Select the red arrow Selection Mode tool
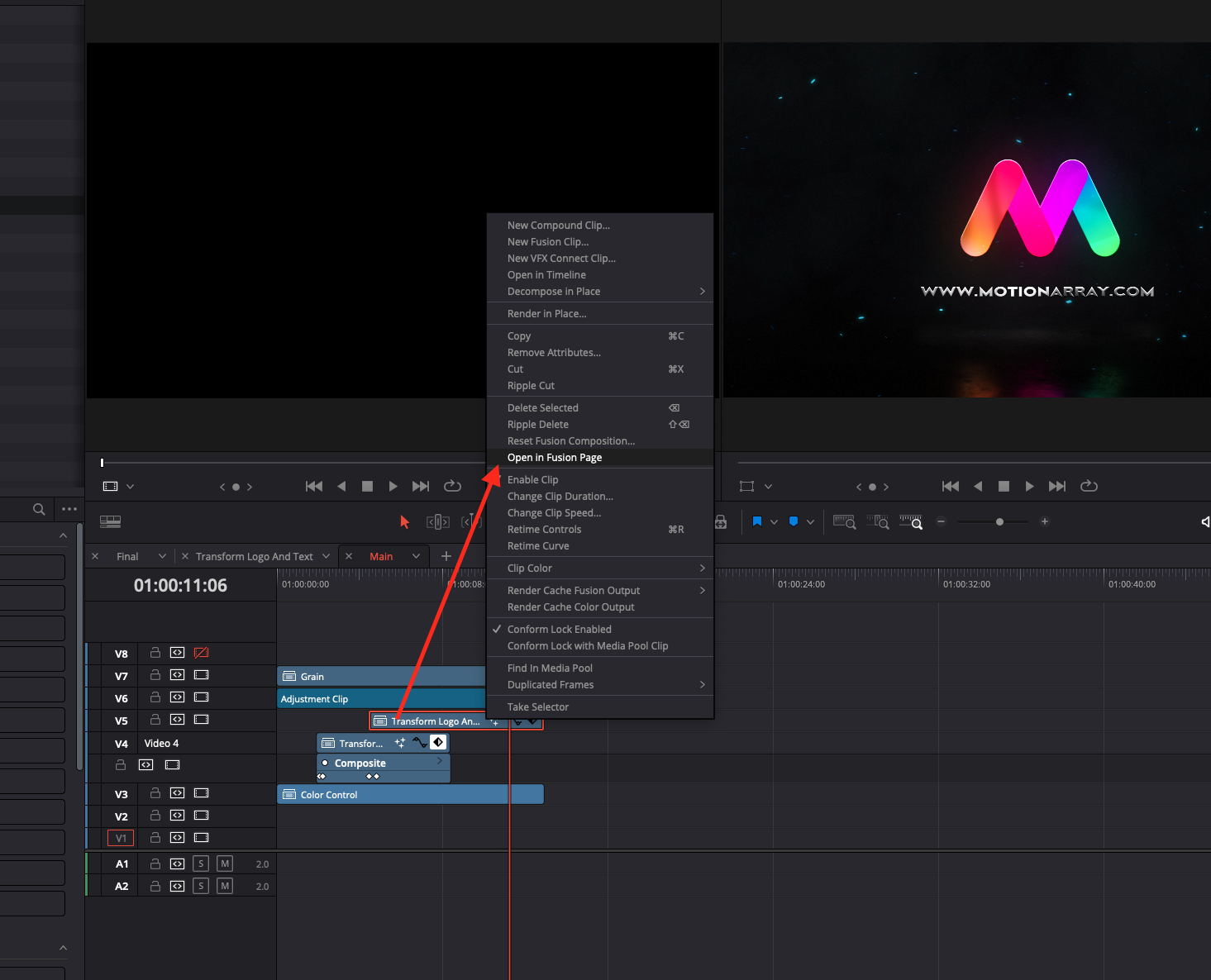 pos(404,521)
